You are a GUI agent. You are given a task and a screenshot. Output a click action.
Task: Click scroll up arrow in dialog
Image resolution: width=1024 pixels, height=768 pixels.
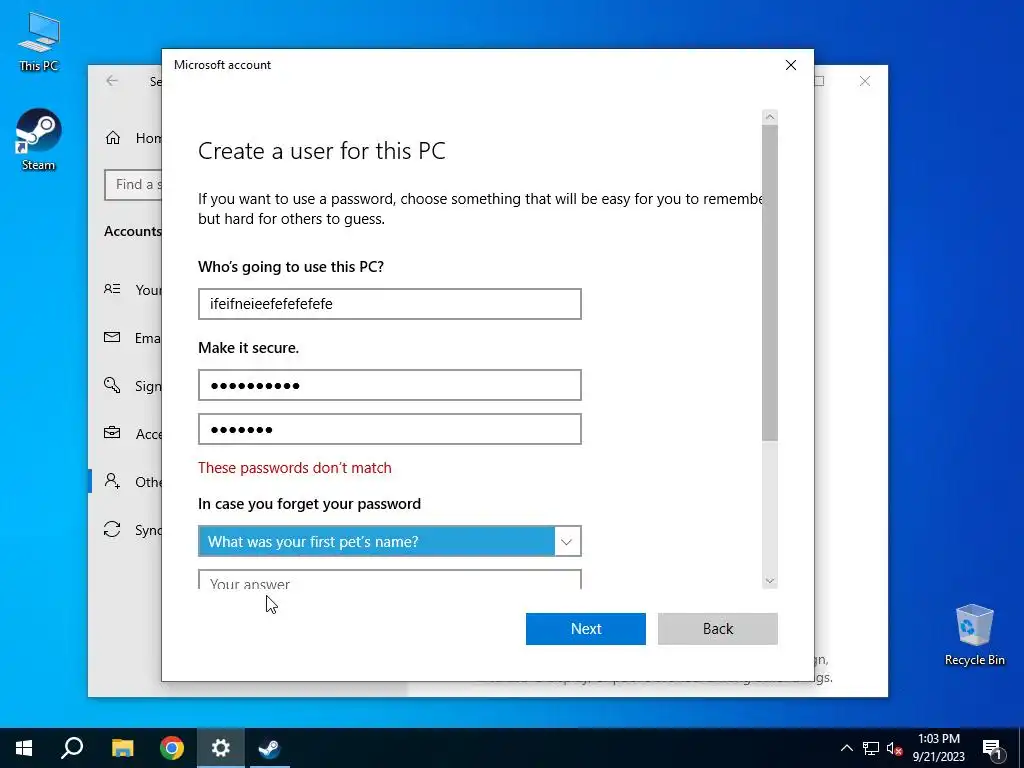coord(770,117)
